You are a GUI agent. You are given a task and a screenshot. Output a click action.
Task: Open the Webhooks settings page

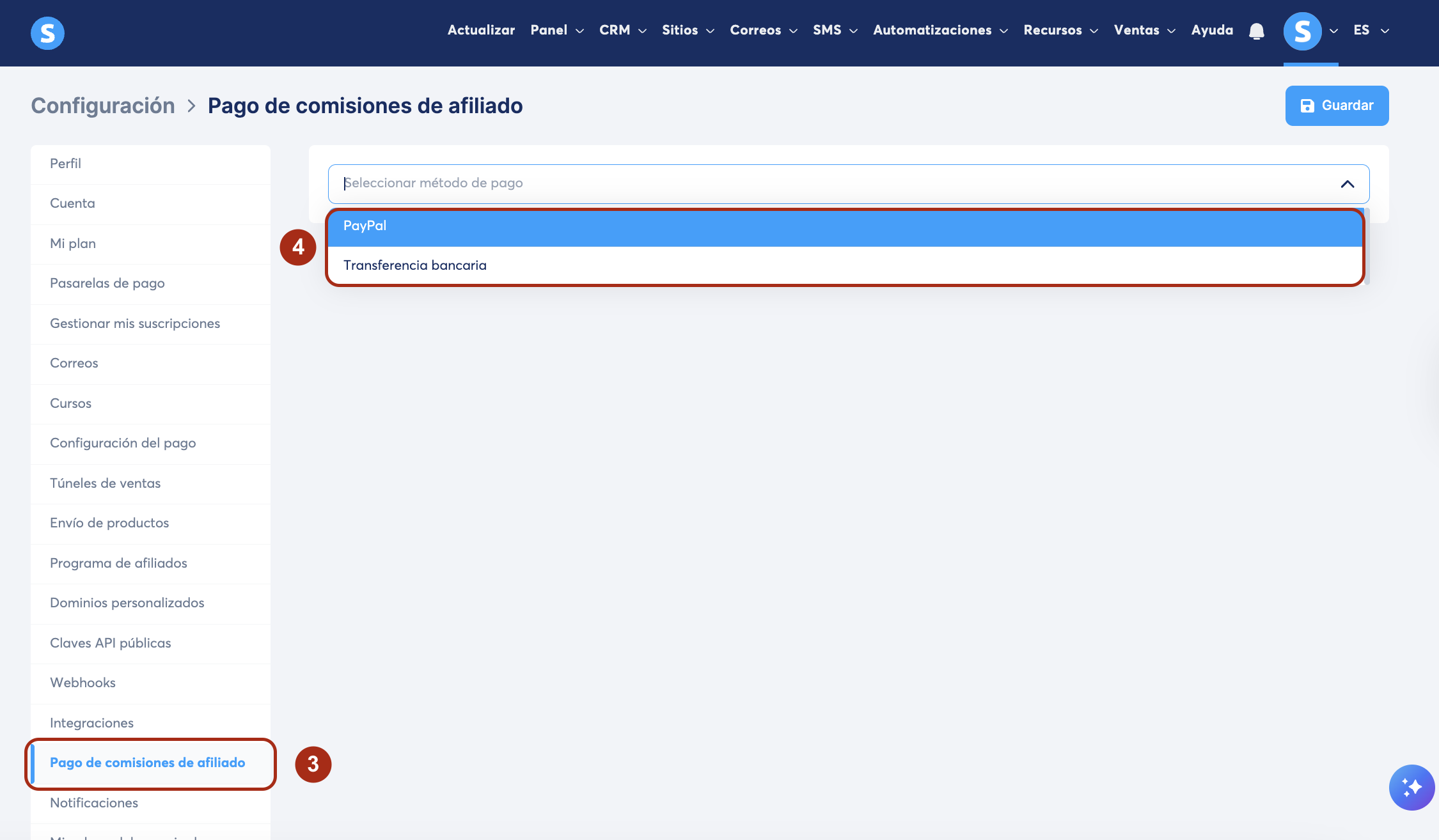tap(83, 683)
